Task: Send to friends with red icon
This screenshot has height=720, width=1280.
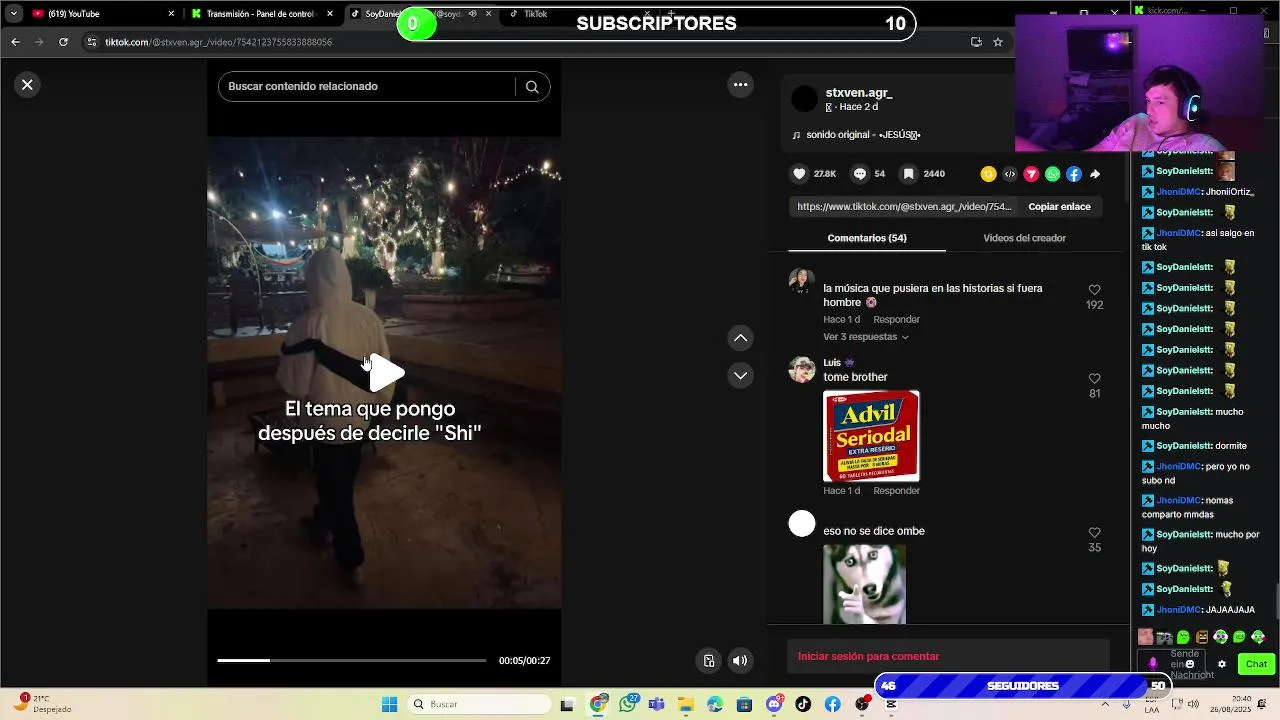Action: [1031, 174]
